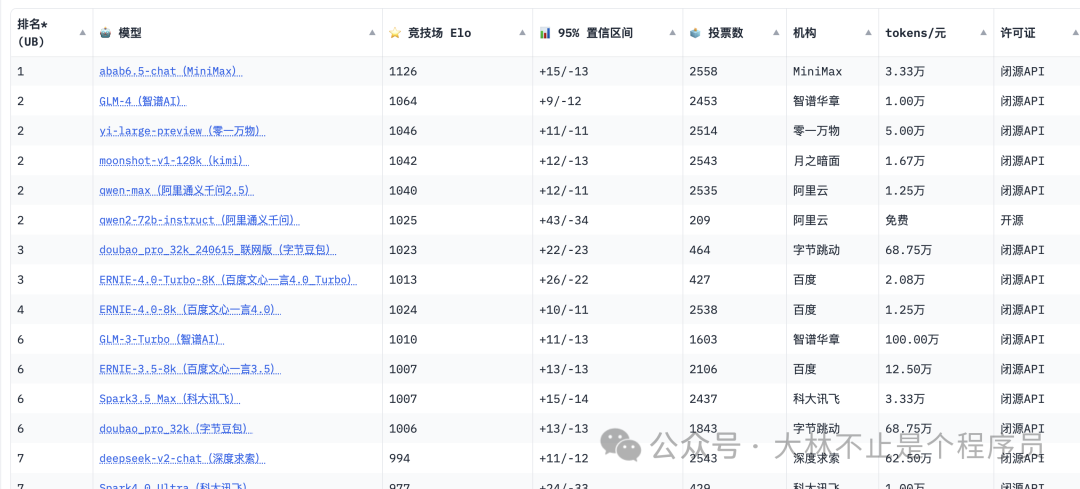Open qwen2-72b-instruct (阿里通义千问) link
Viewport: 1080px width, 489px height.
click(200, 220)
